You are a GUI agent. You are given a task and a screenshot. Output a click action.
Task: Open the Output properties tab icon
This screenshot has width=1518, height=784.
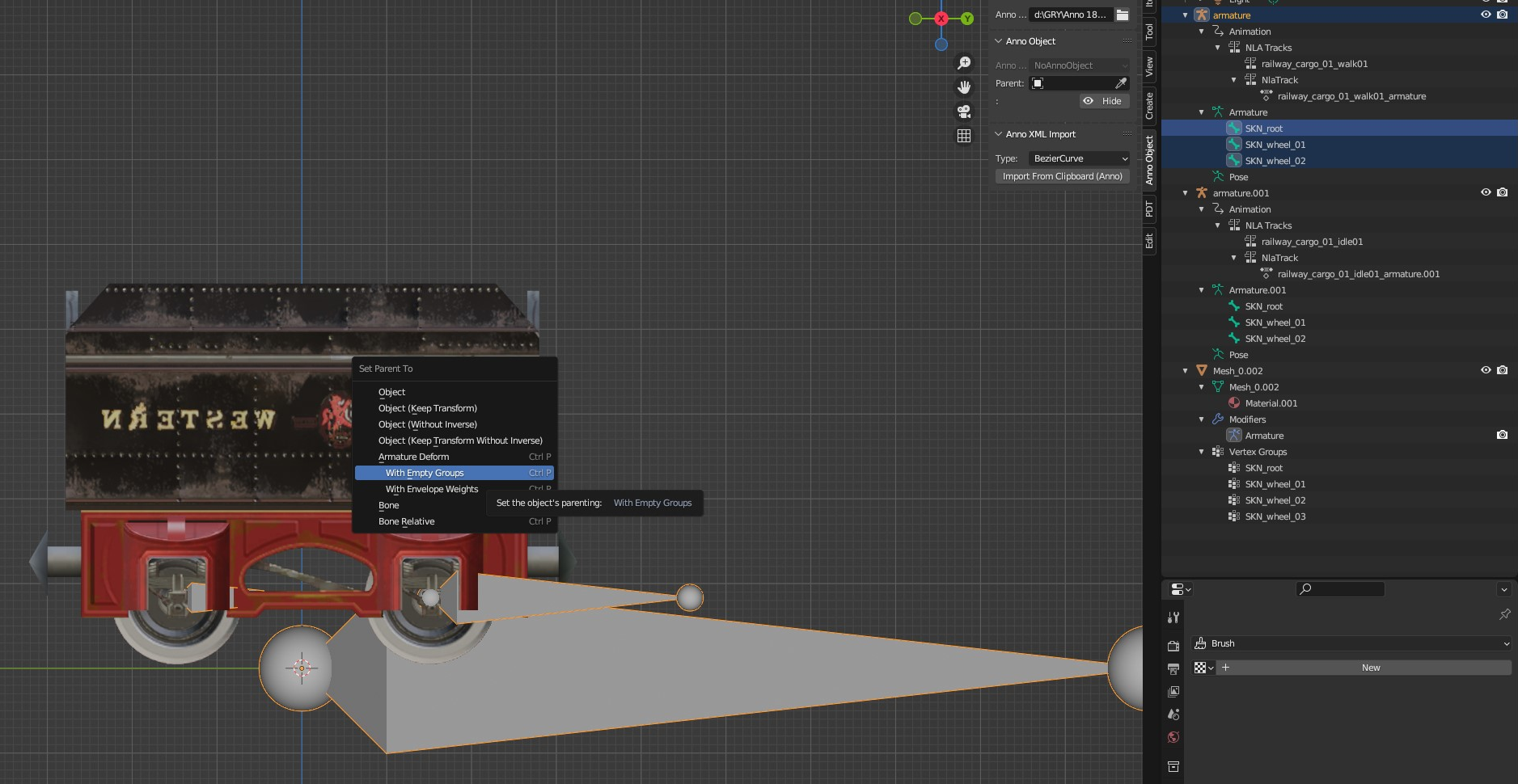1173,669
